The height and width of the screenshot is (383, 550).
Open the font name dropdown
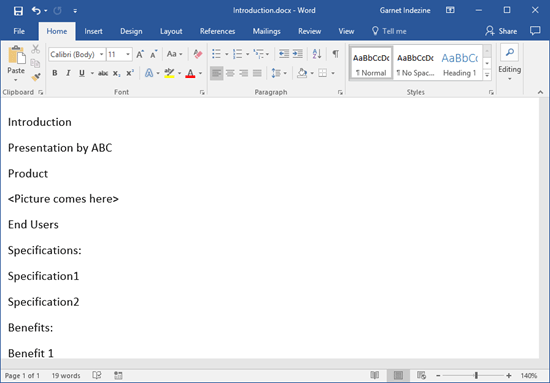click(101, 54)
